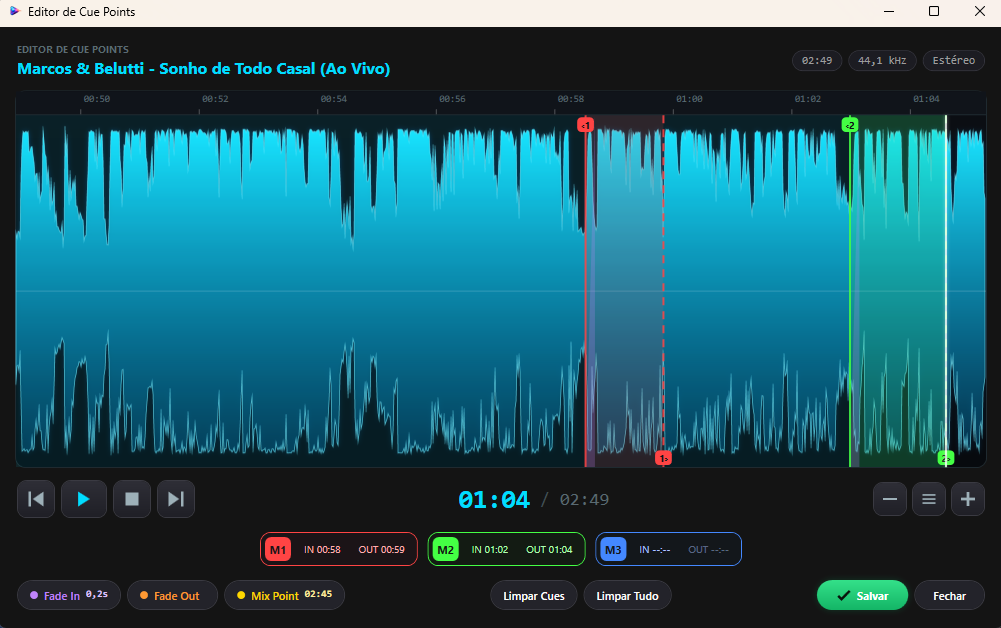The width and height of the screenshot is (1001, 628).
Task: Click the 00:56 mark on time ruler
Action: 452,99
